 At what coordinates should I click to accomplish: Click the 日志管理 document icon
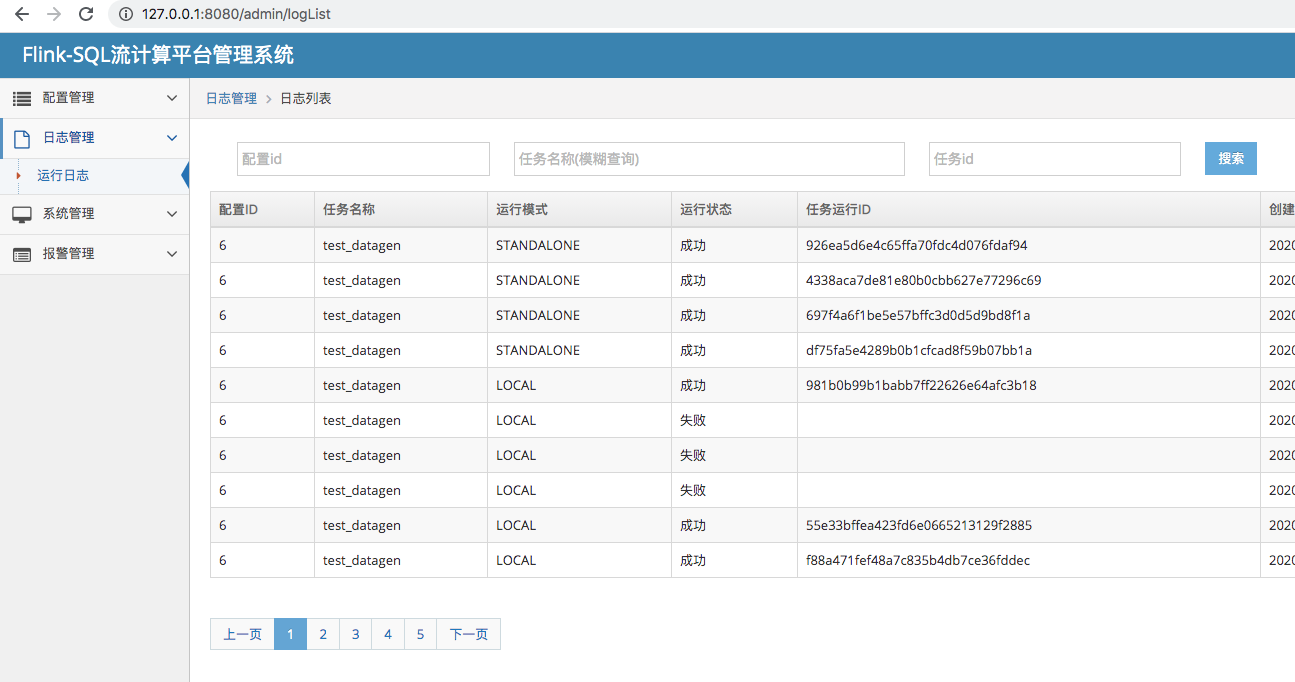[x=23, y=137]
